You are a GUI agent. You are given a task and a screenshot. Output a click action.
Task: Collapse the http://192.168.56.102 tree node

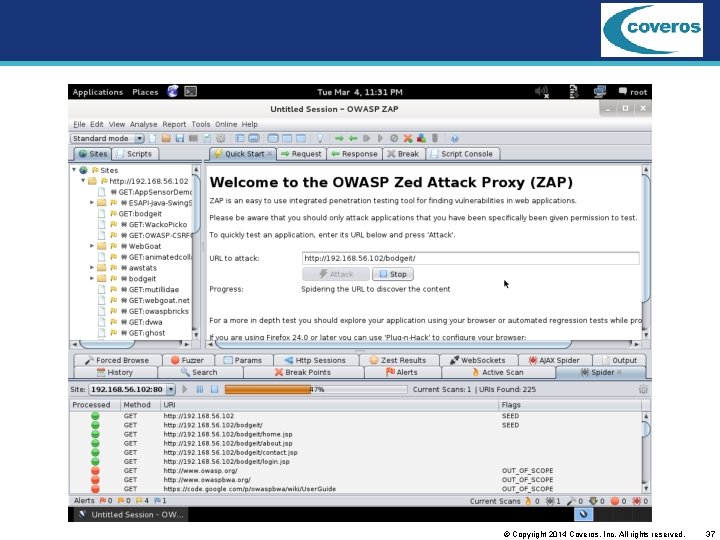click(x=83, y=181)
